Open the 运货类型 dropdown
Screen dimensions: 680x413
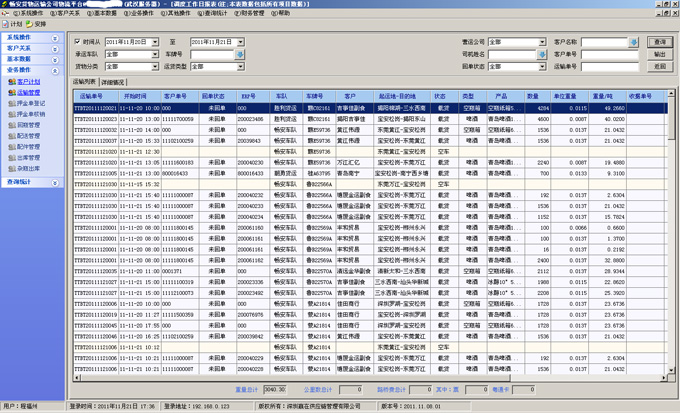pos(241,66)
